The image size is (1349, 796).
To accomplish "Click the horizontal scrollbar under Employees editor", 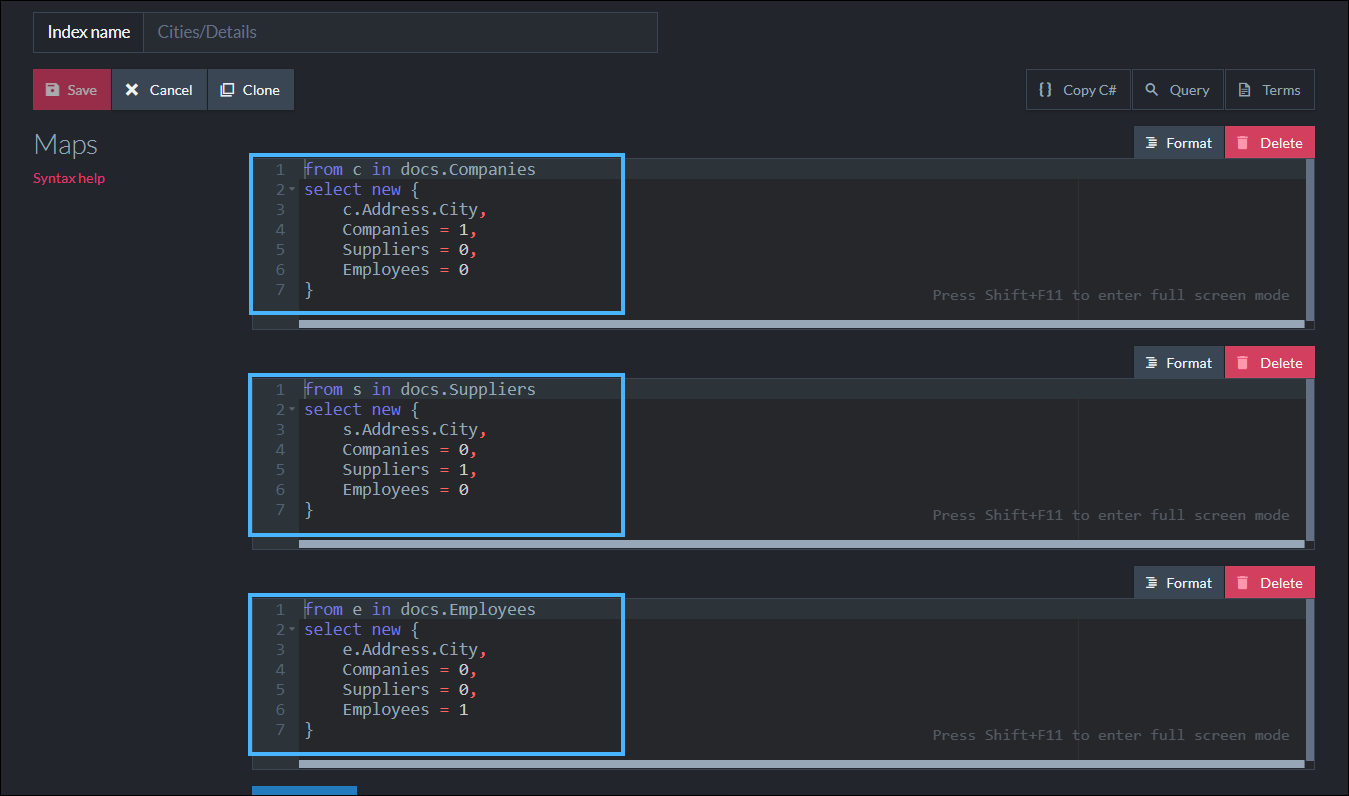I will (801, 764).
